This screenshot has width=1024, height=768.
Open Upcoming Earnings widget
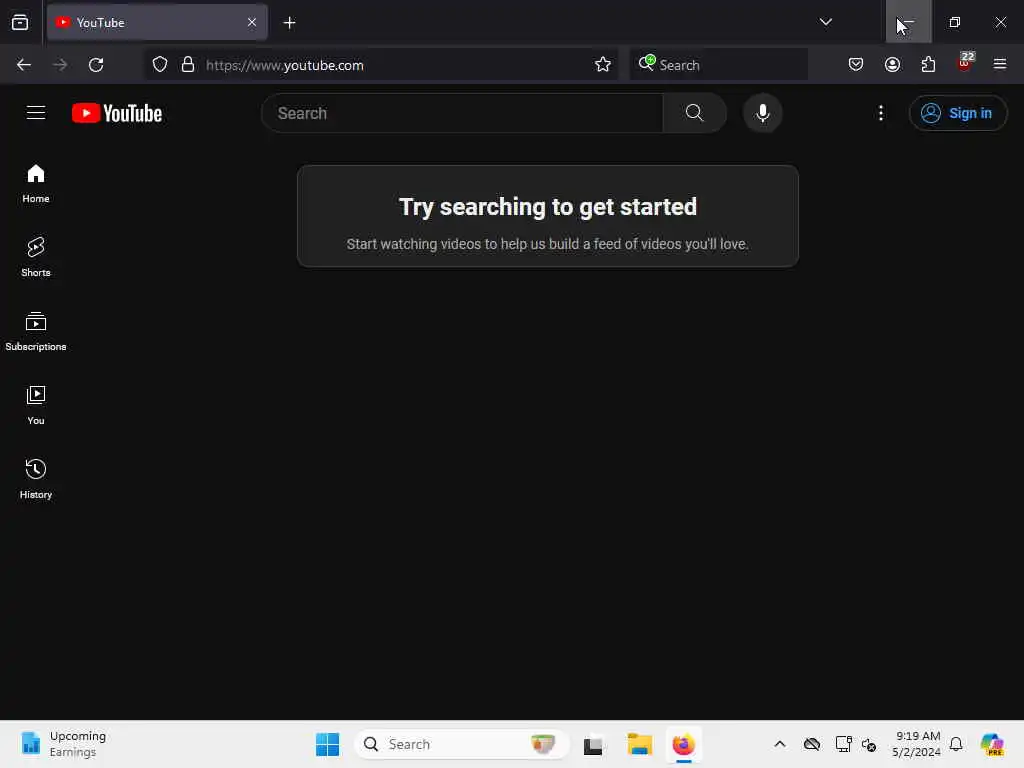click(63, 744)
